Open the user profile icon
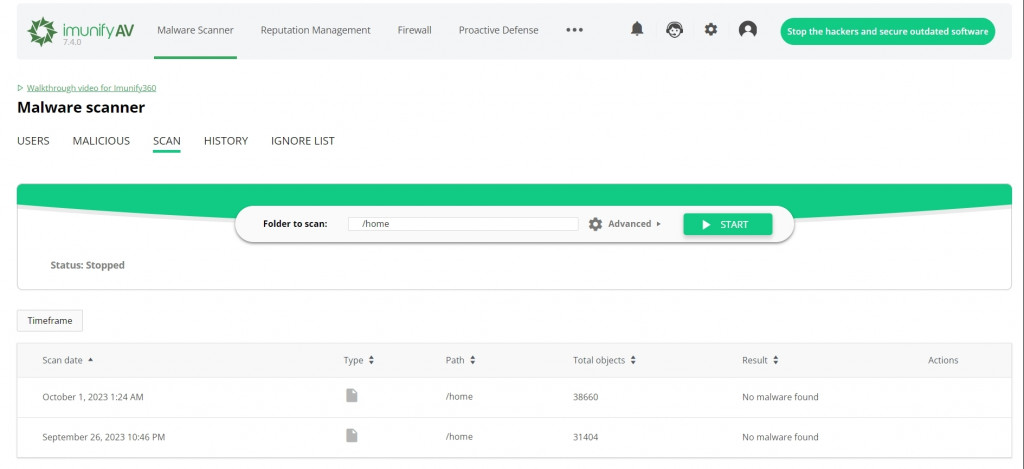The height and width of the screenshot is (469, 1024). pos(748,29)
